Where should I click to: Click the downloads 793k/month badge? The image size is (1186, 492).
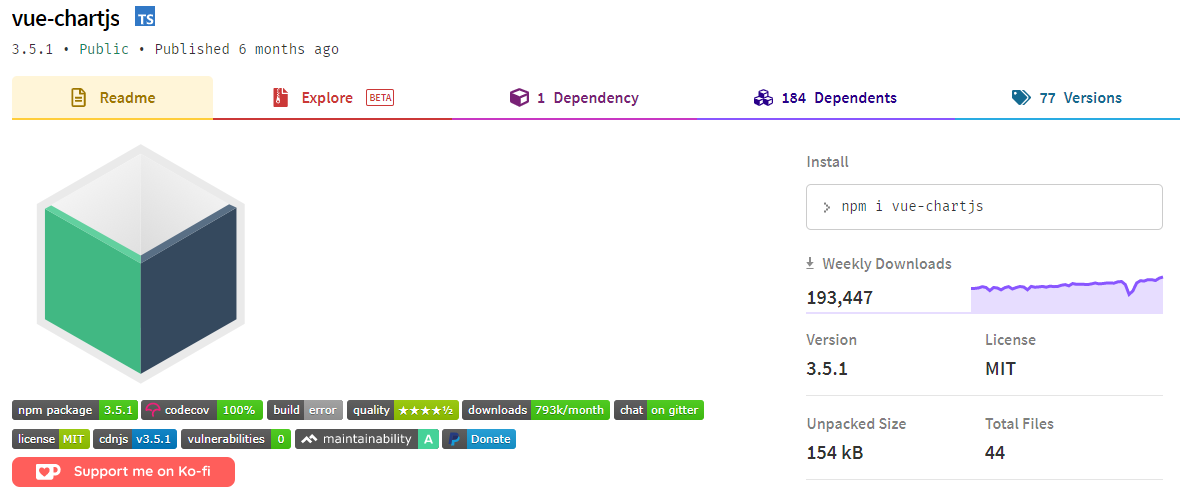tap(536, 410)
